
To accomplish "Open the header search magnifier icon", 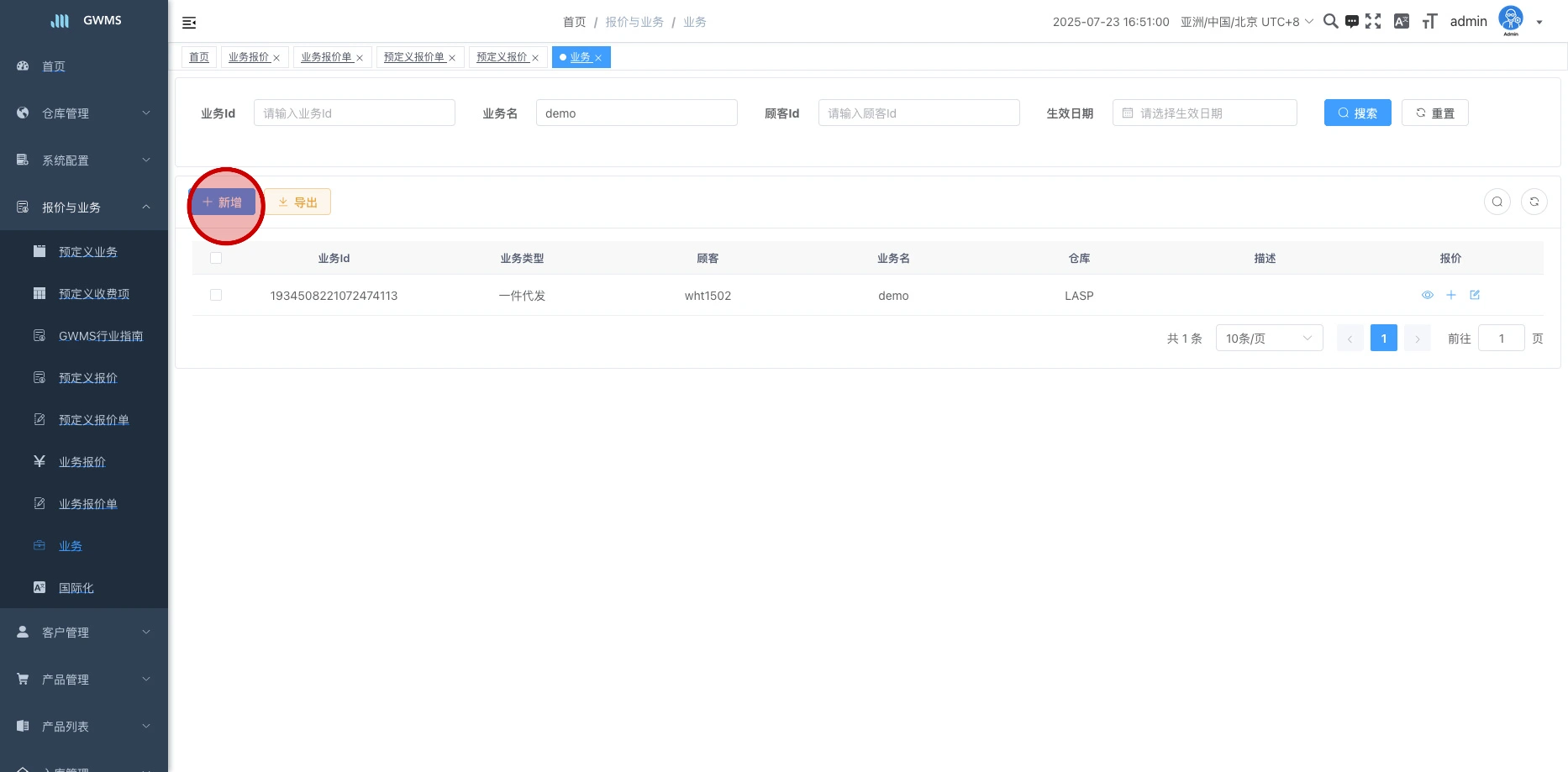I will tap(1330, 21).
